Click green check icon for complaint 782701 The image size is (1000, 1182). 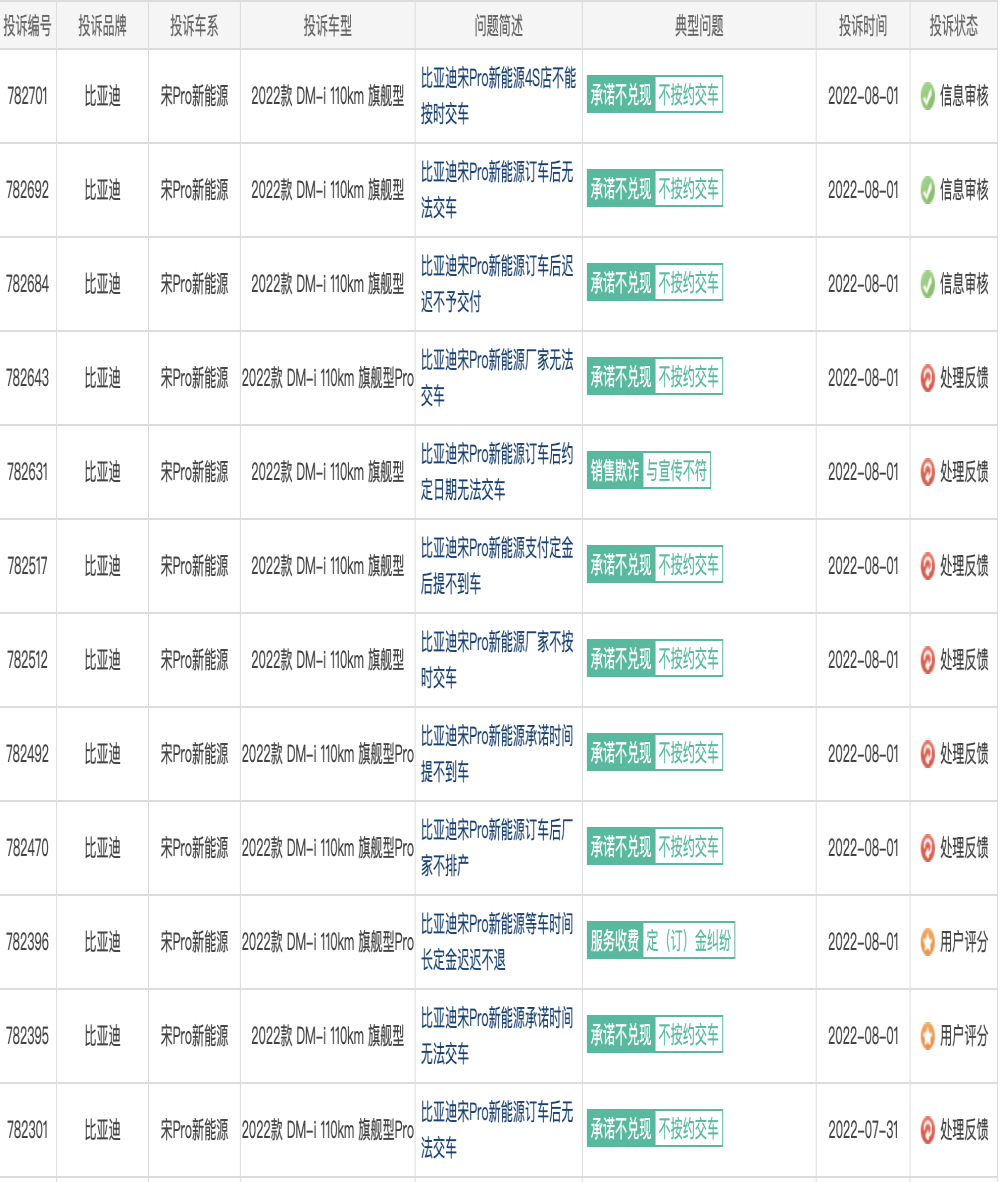coord(928,96)
